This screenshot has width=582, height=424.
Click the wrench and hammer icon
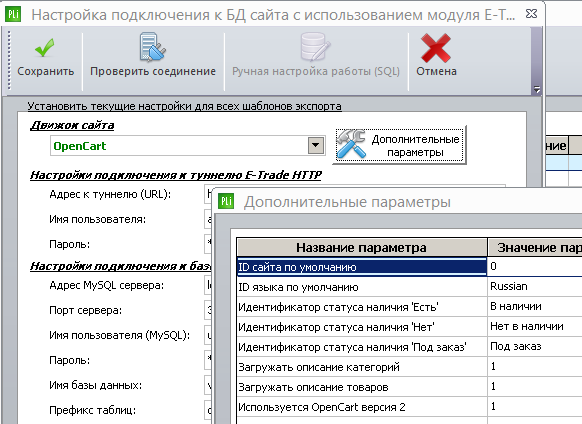tap(351, 144)
